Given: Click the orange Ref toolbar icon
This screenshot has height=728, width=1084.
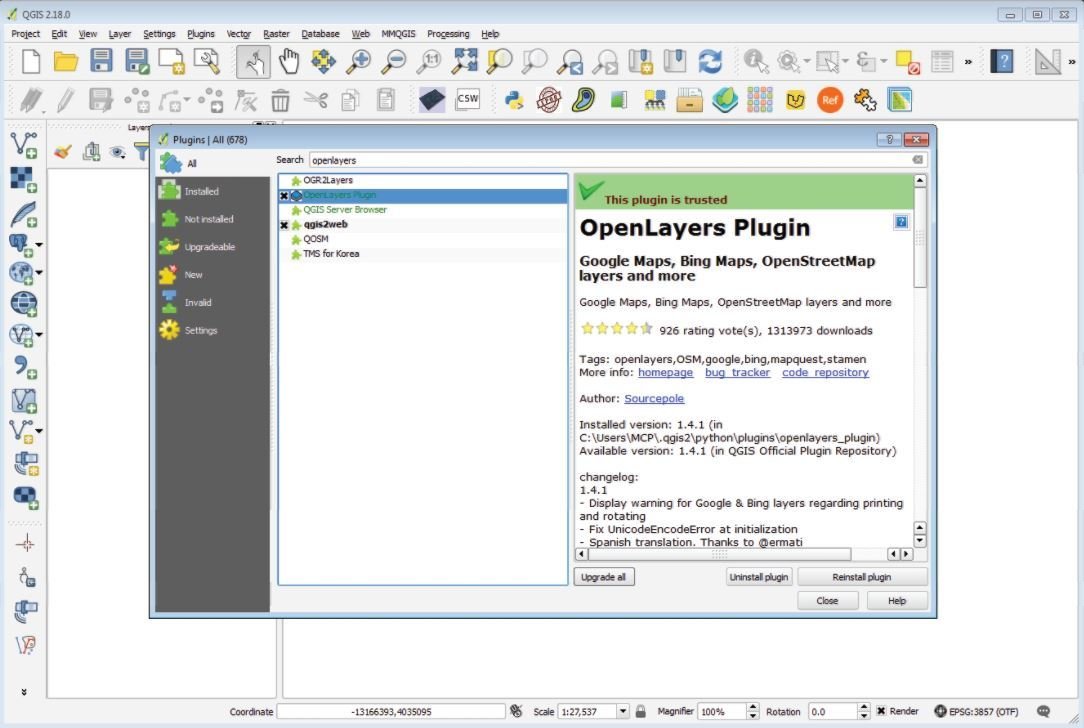Looking at the screenshot, I should click(830, 100).
